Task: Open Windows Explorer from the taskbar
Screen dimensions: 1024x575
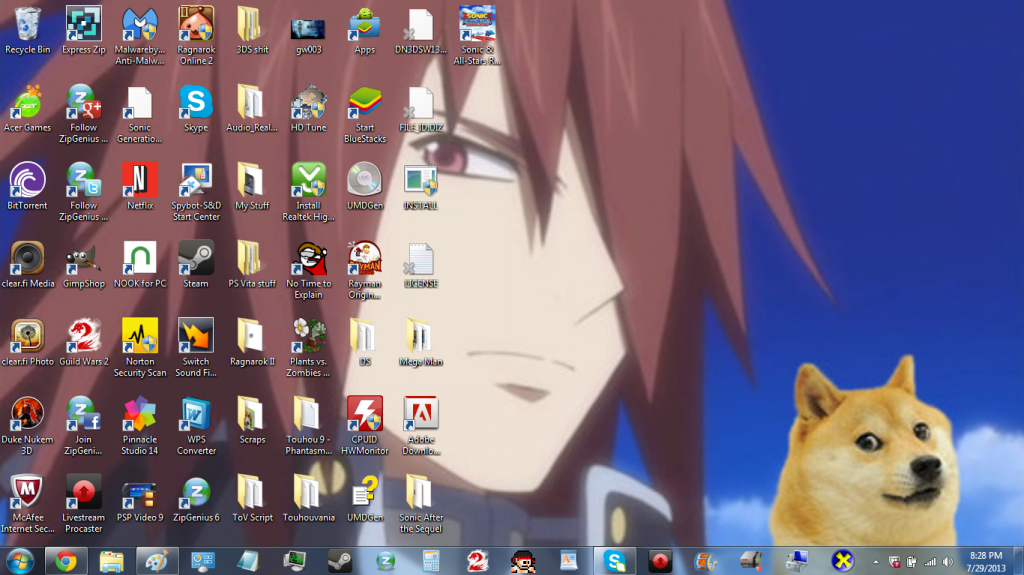Action: click(x=112, y=561)
